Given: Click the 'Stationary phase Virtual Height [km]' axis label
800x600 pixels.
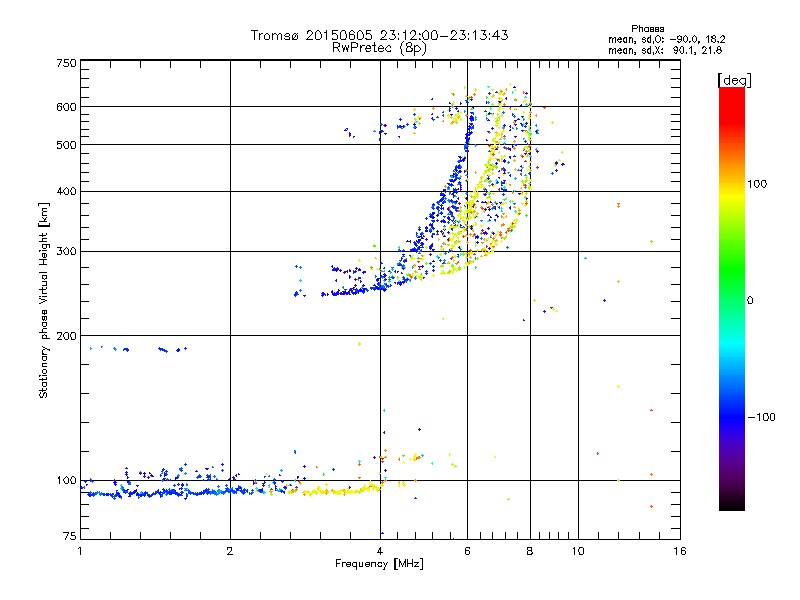Looking at the screenshot, I should 44,300.
